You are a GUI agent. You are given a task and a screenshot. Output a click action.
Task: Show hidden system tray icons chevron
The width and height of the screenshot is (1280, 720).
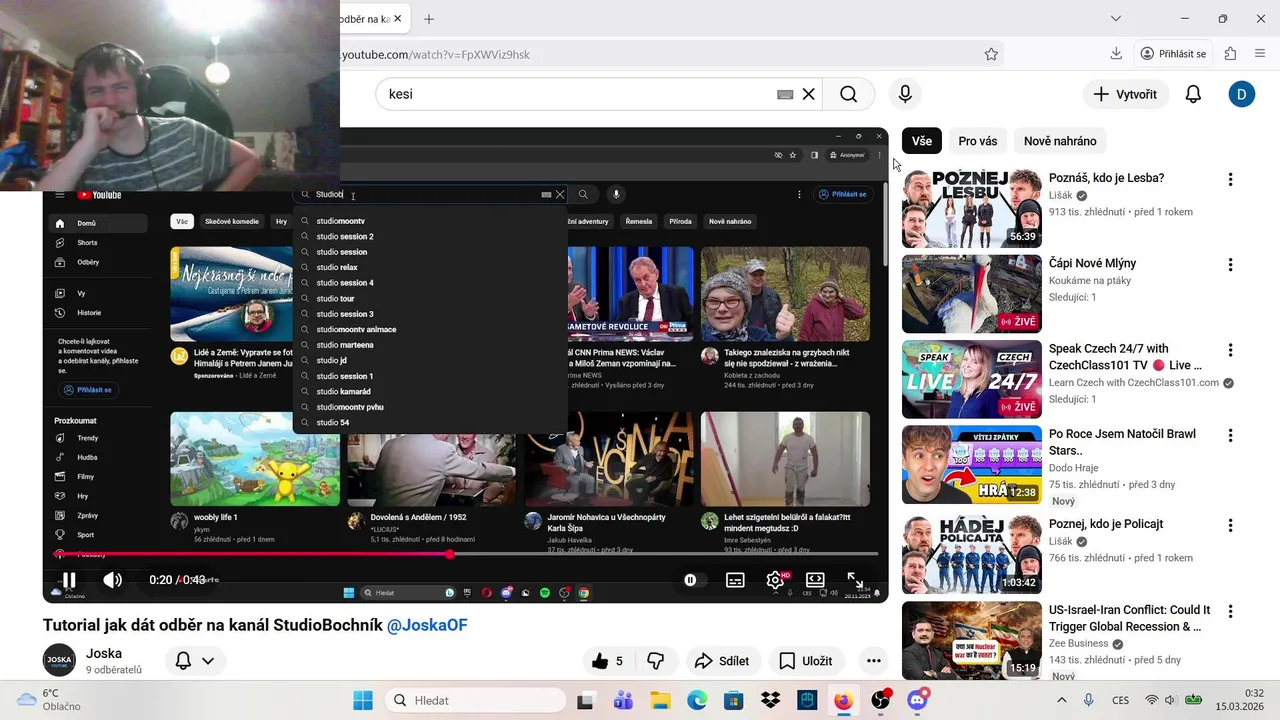(1062, 700)
